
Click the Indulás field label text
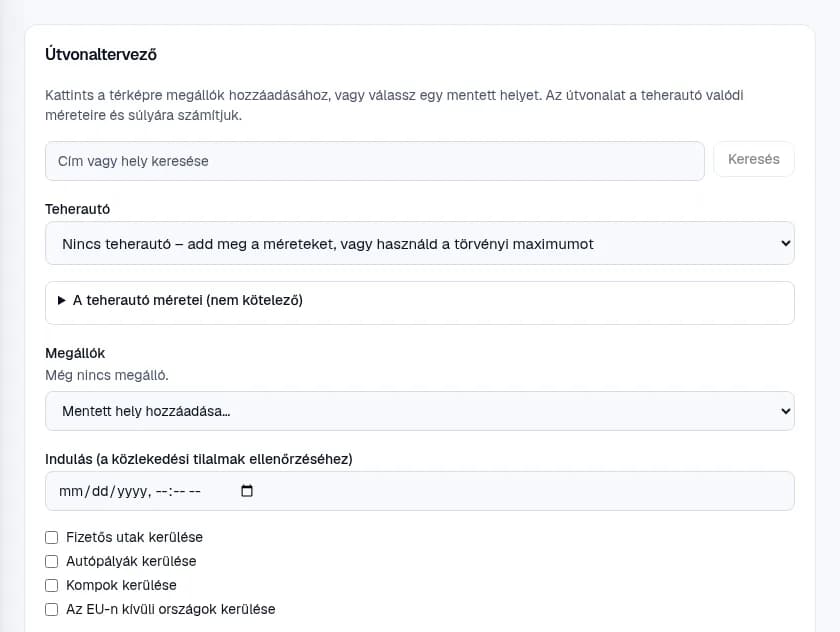tap(199, 460)
